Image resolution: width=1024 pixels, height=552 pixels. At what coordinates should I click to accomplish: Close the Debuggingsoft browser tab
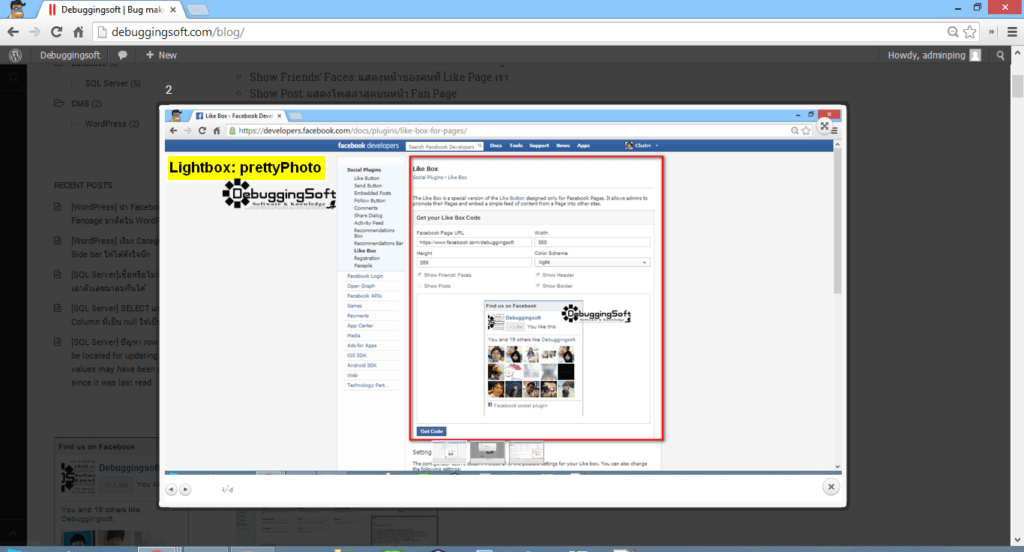pos(173,10)
